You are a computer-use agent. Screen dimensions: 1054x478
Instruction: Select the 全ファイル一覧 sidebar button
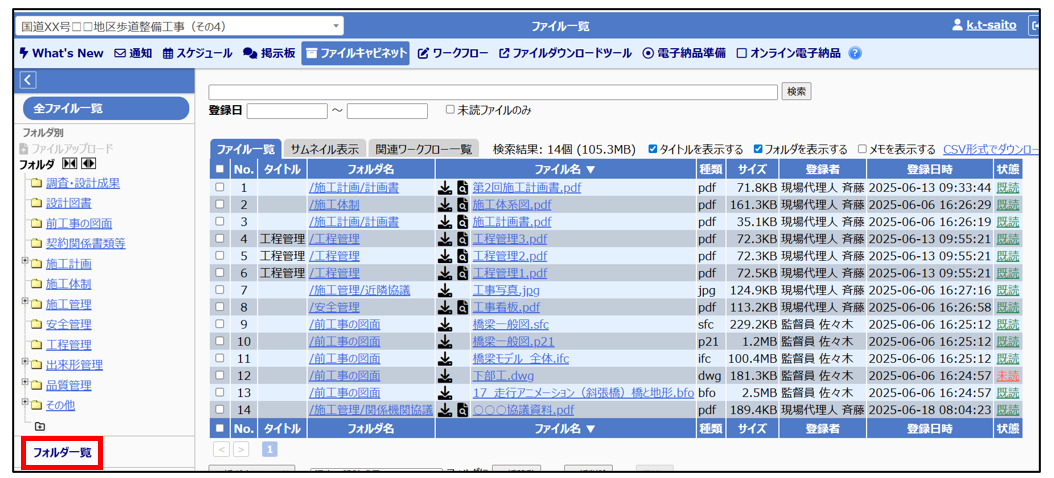[105, 108]
